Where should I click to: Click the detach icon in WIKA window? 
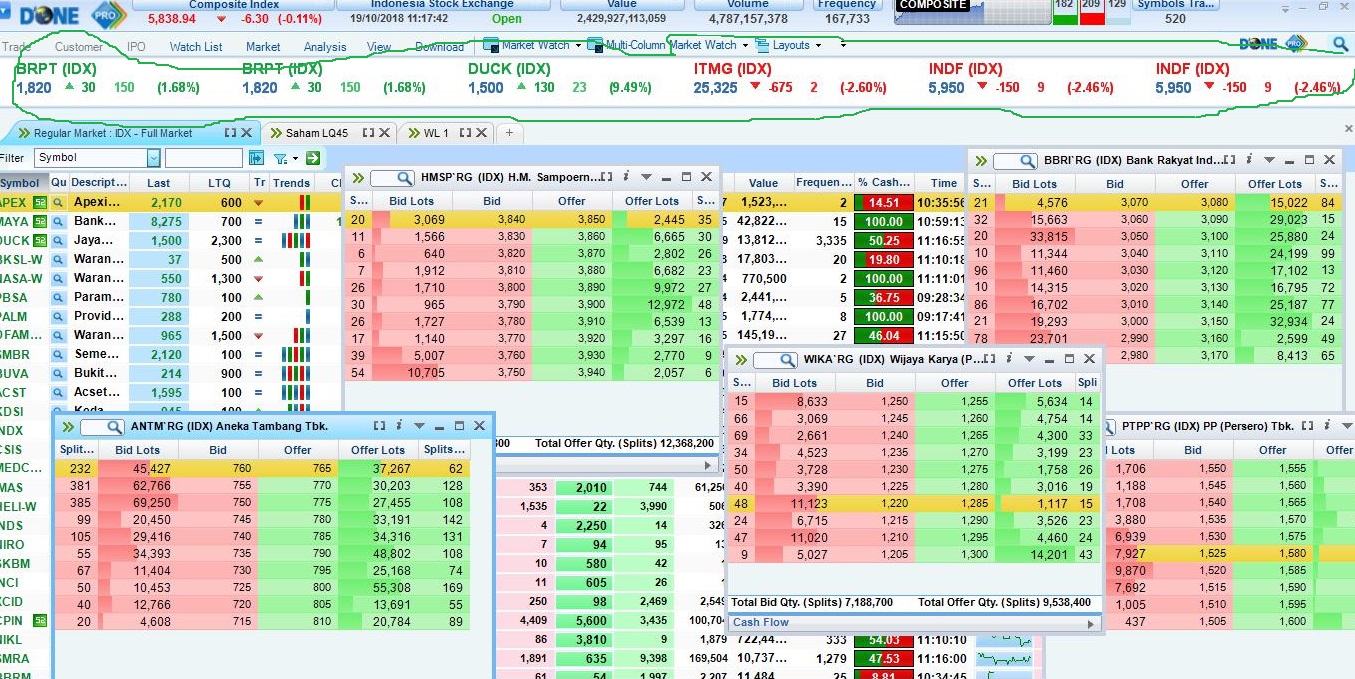tap(992, 359)
